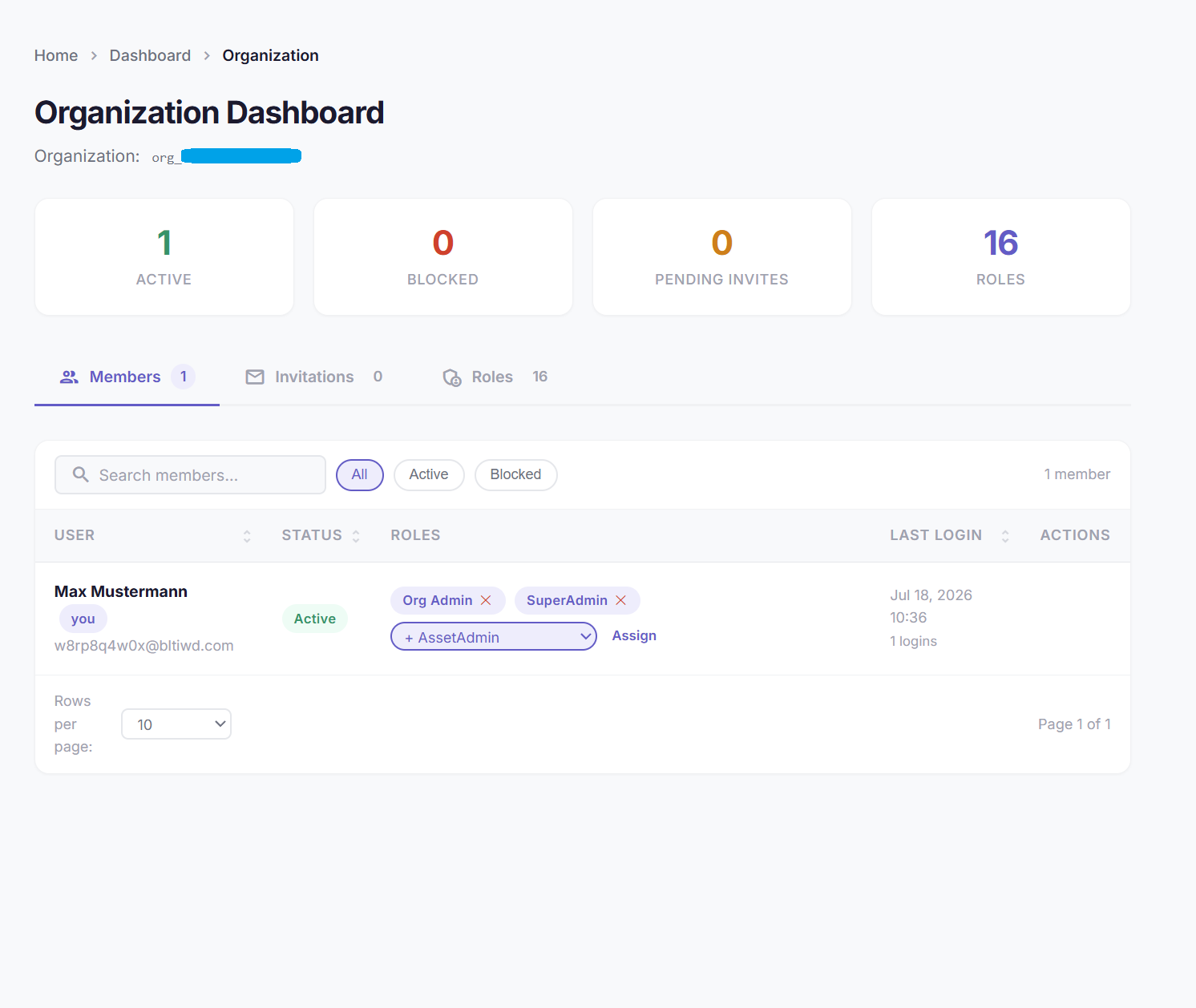Viewport: 1196px width, 1008px height.
Task: Switch to the Roles tab
Action: tap(496, 377)
